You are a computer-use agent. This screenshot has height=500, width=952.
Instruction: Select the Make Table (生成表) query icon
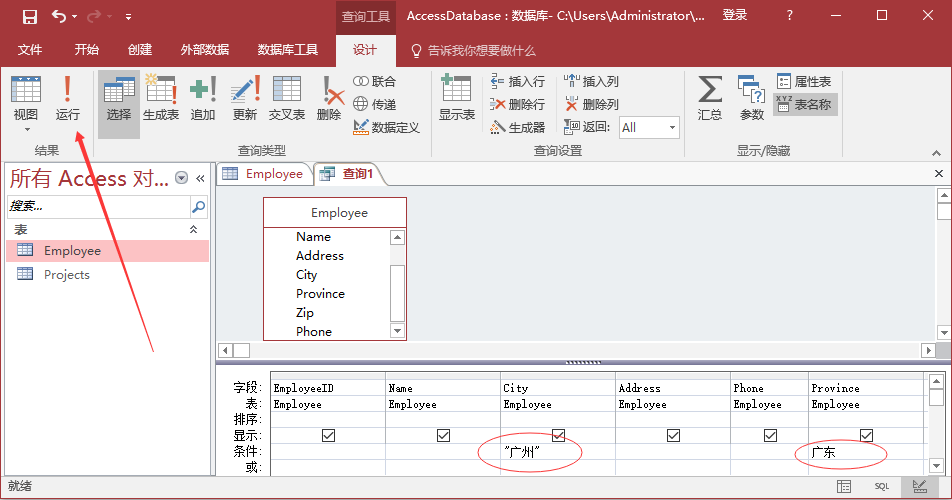tap(161, 99)
